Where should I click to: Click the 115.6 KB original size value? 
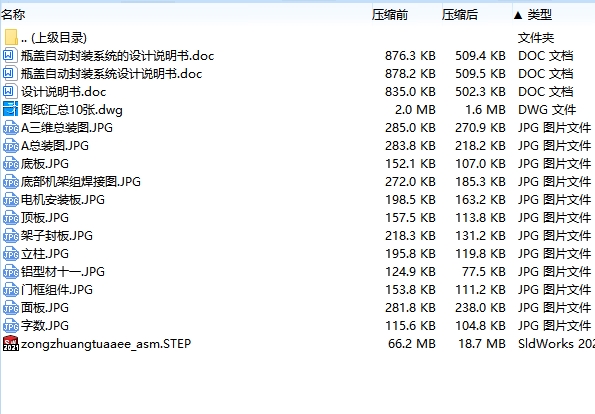pyautogui.click(x=410, y=326)
